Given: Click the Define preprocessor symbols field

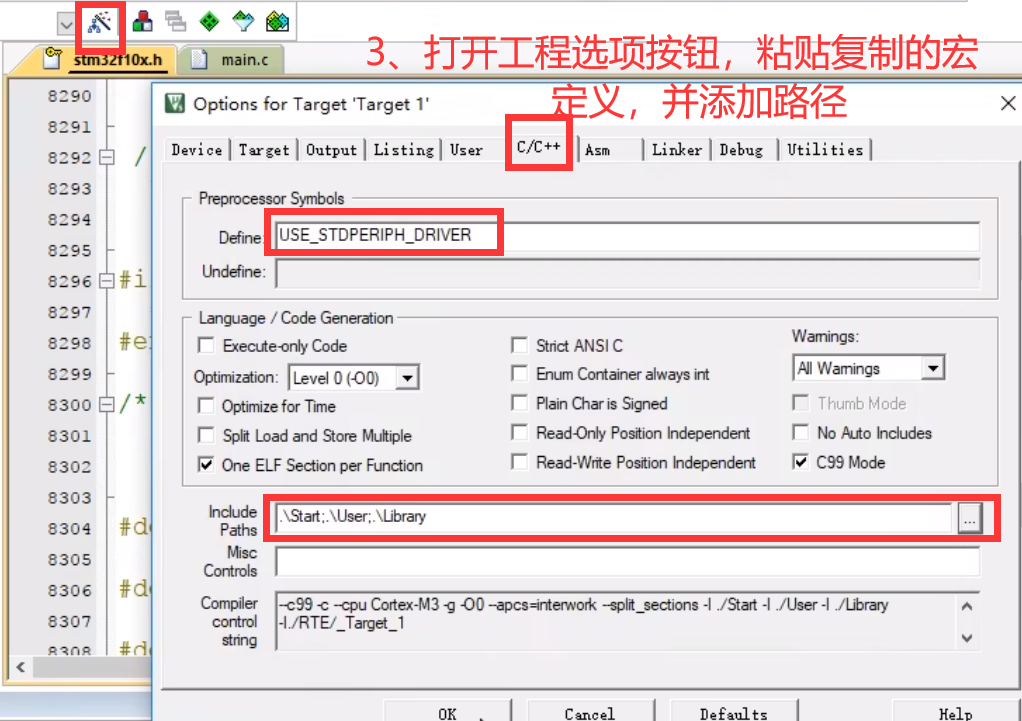Looking at the screenshot, I should pos(627,235).
